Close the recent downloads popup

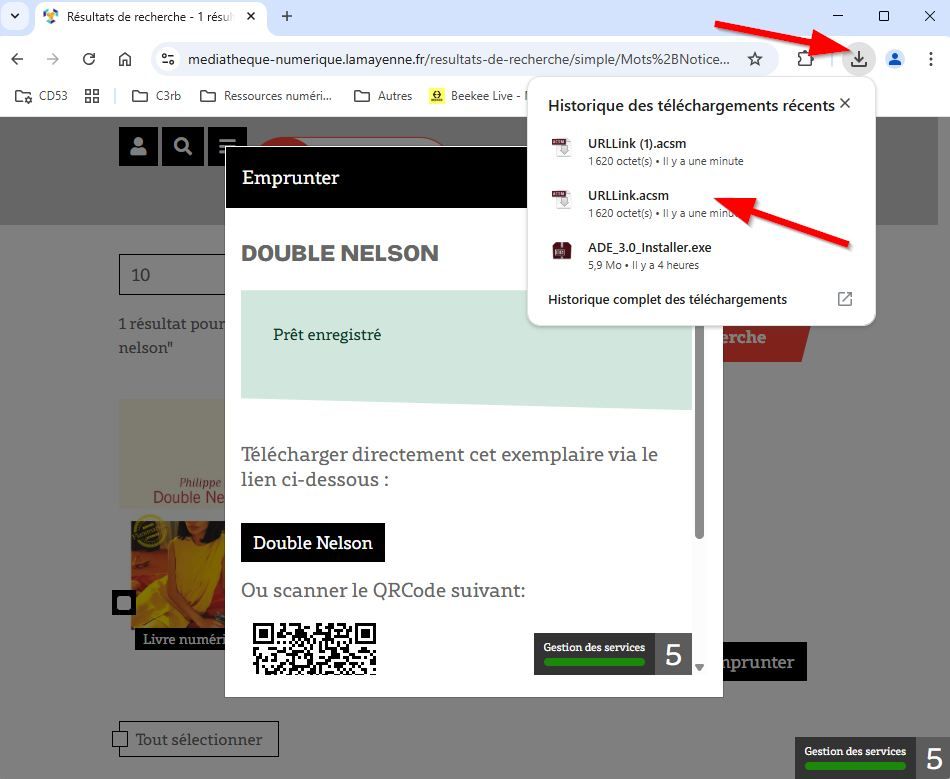[x=845, y=104]
